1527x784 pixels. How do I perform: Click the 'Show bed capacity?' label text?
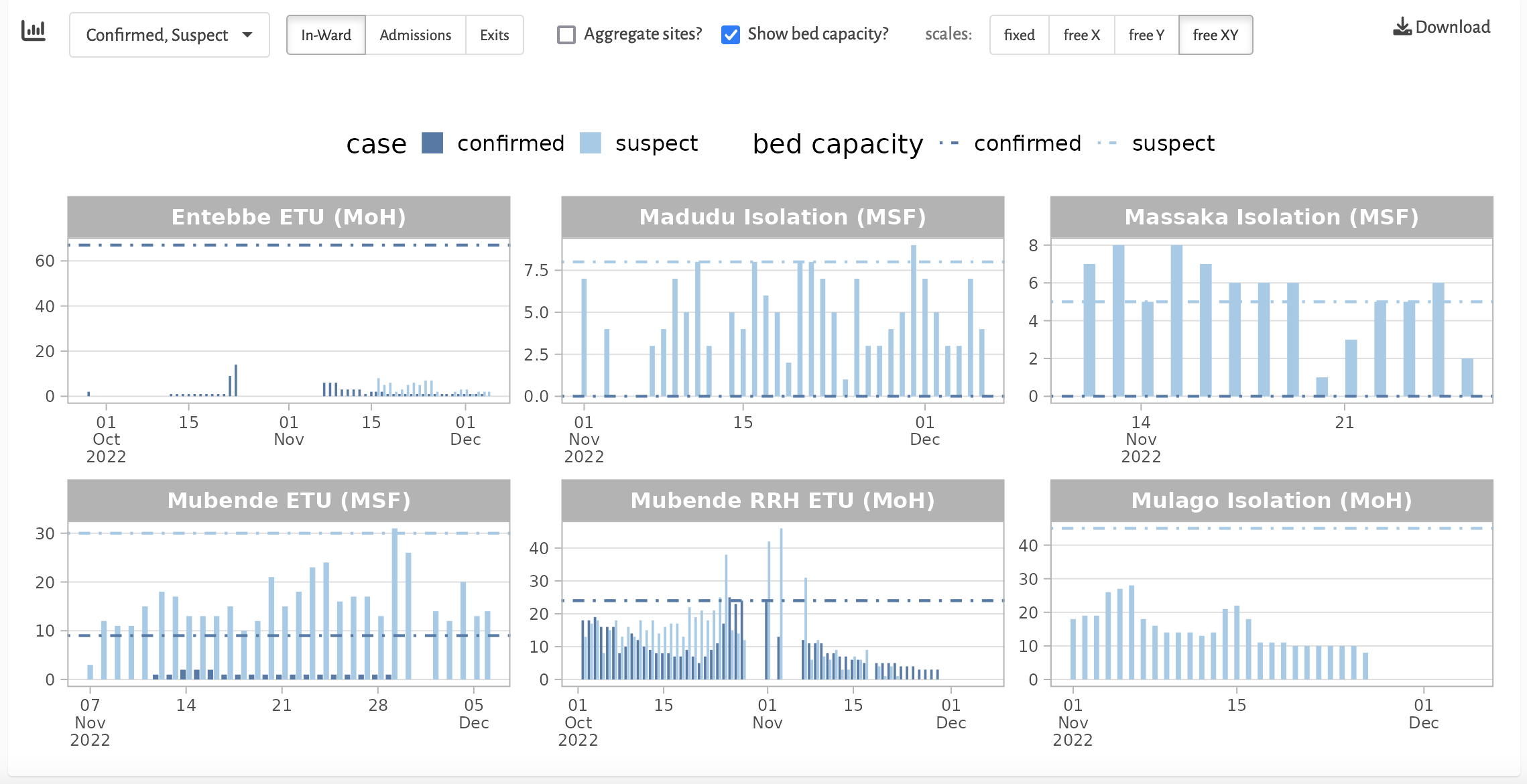[818, 34]
